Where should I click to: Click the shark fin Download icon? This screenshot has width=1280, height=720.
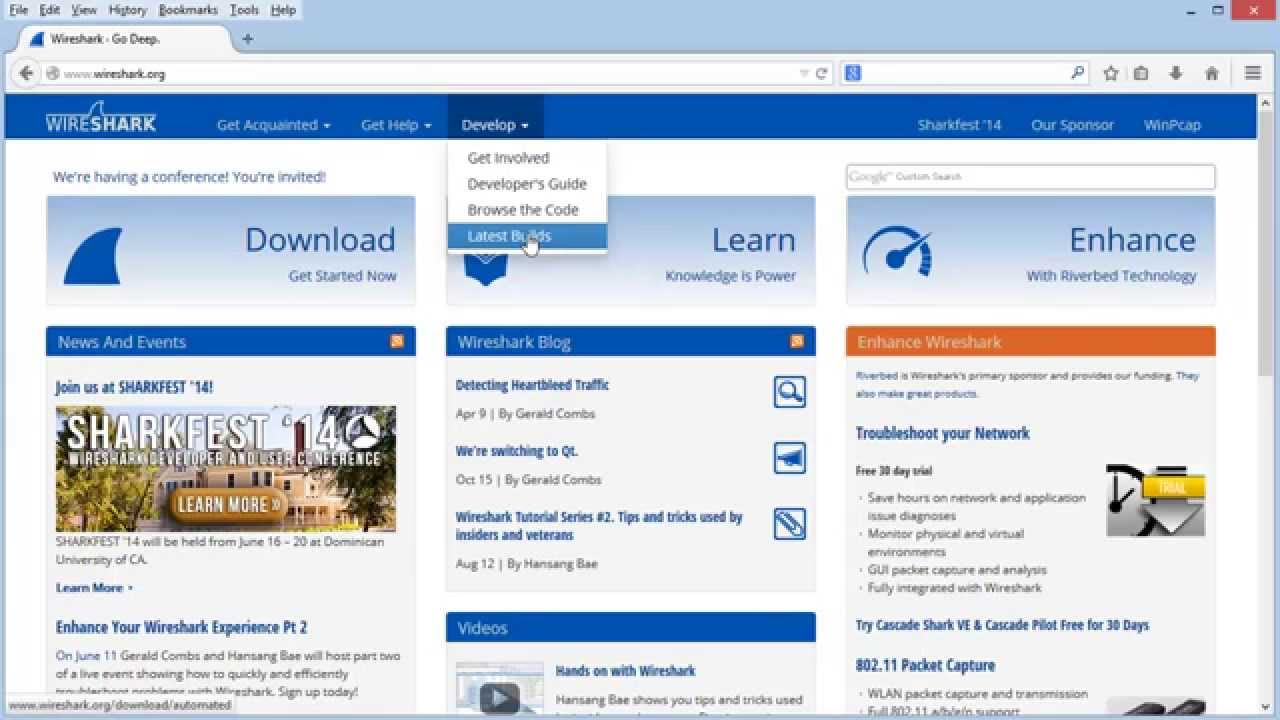coord(93,256)
